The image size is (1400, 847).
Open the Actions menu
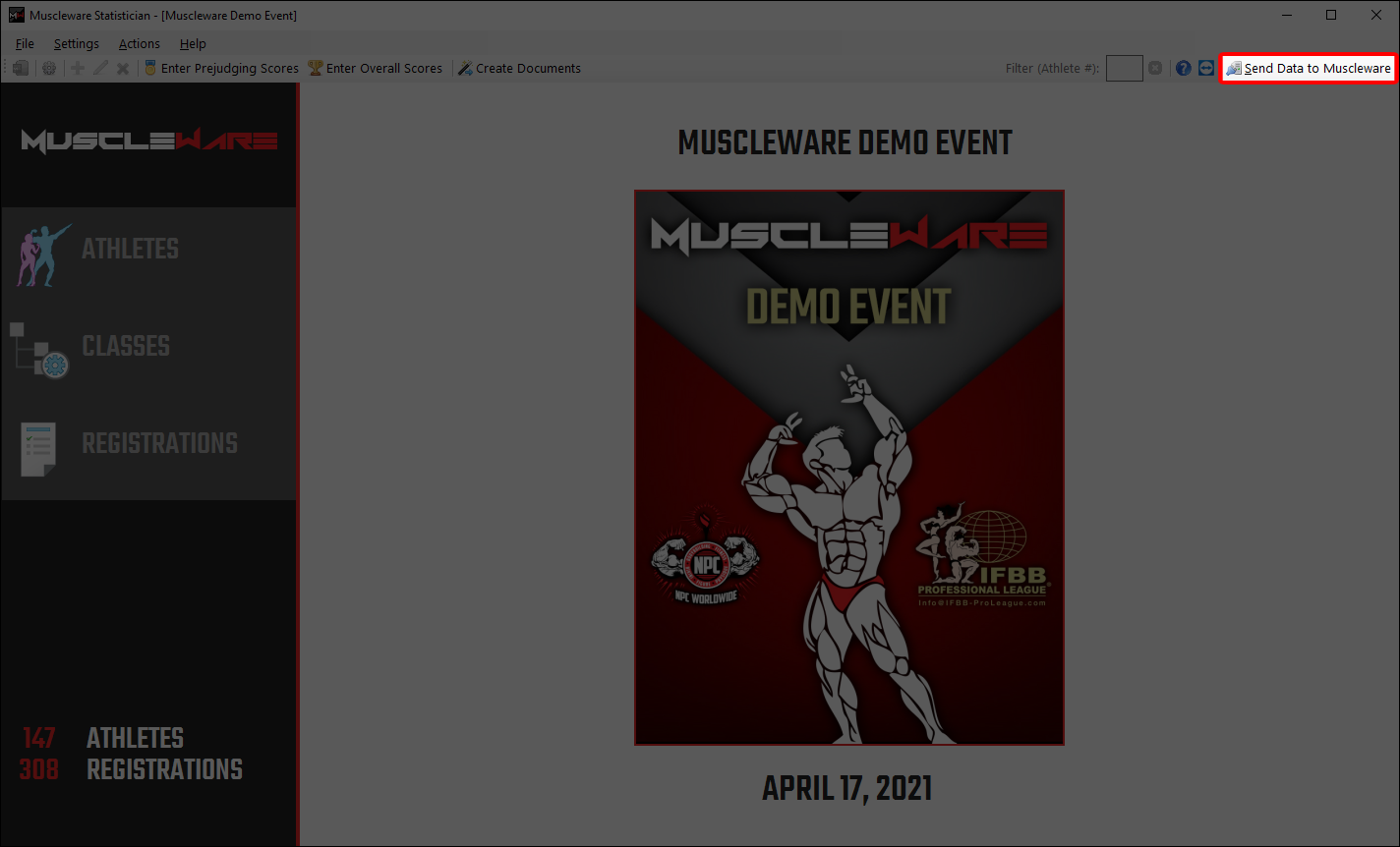139,43
